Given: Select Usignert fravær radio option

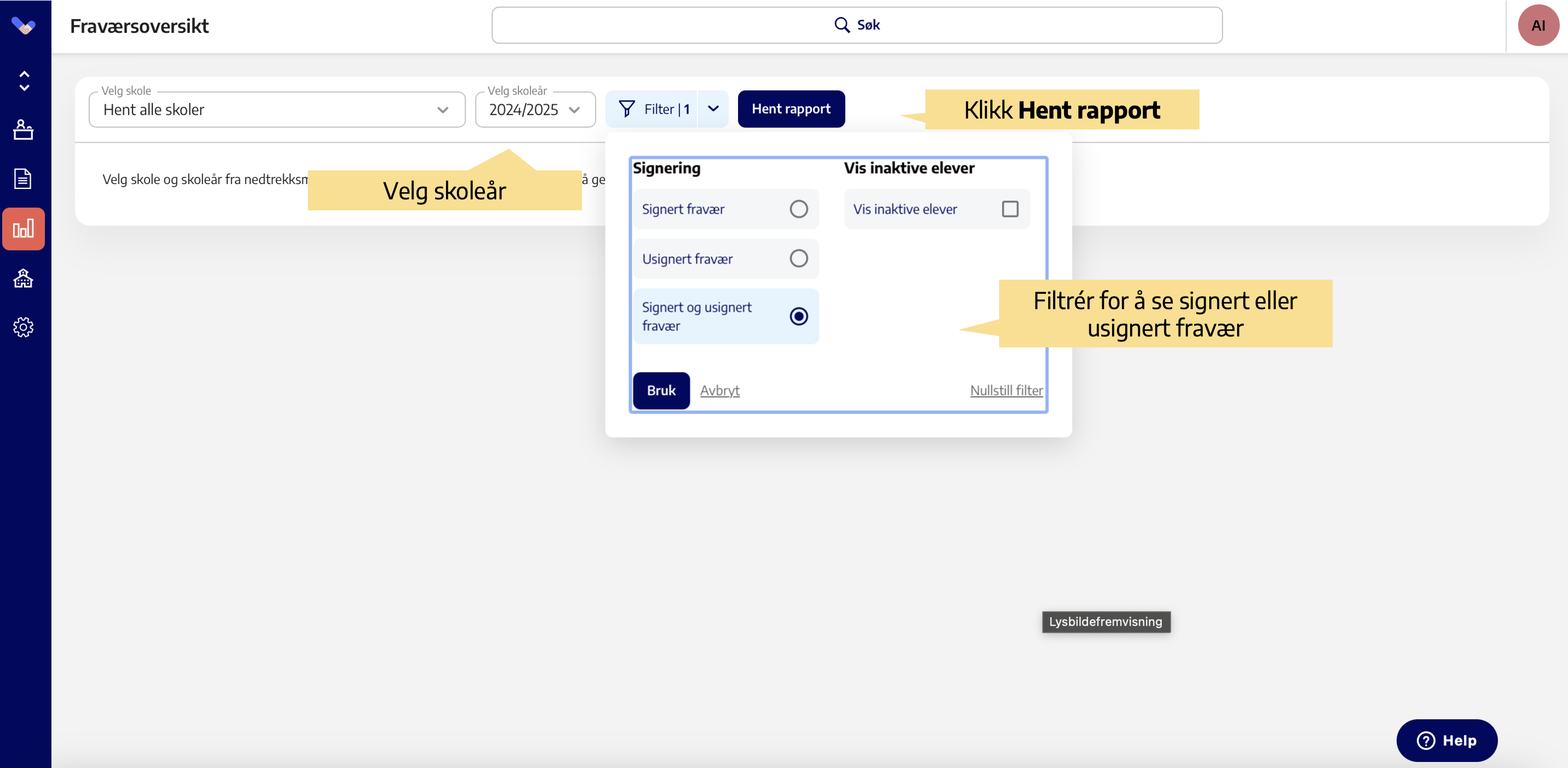Looking at the screenshot, I should (x=798, y=259).
